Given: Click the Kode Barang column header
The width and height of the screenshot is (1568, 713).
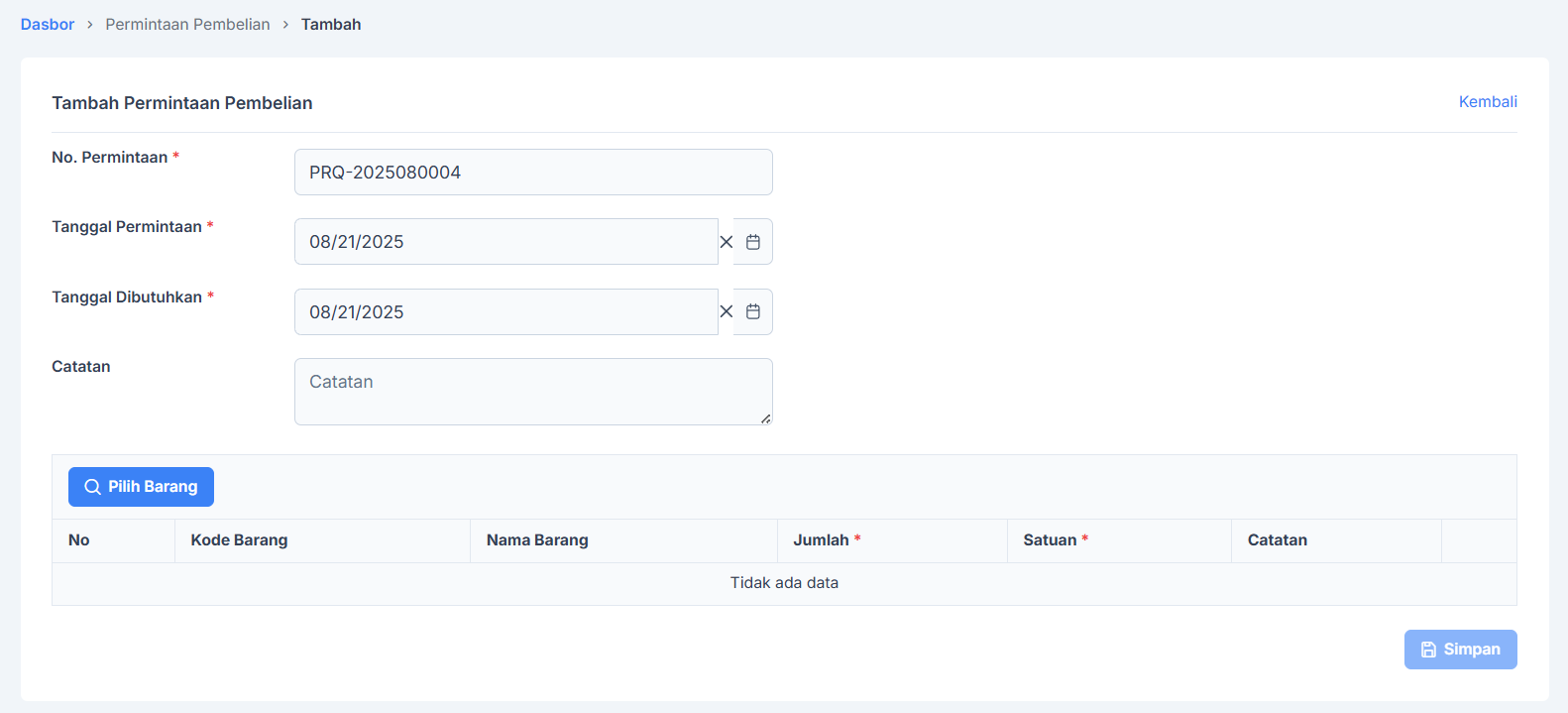Looking at the screenshot, I should click(x=239, y=540).
